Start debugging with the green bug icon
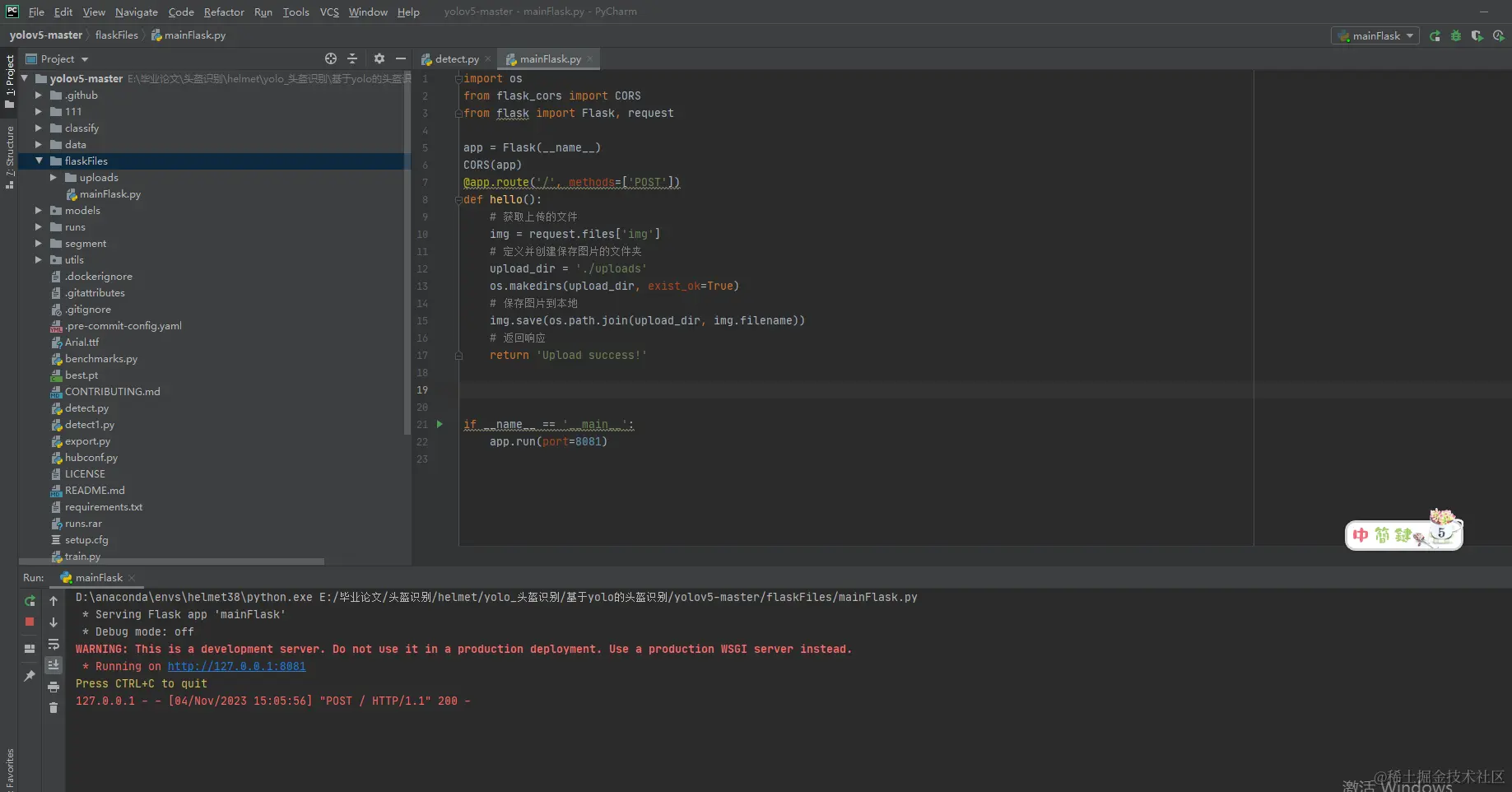Screen dimensions: 1512x792 tap(1456, 36)
